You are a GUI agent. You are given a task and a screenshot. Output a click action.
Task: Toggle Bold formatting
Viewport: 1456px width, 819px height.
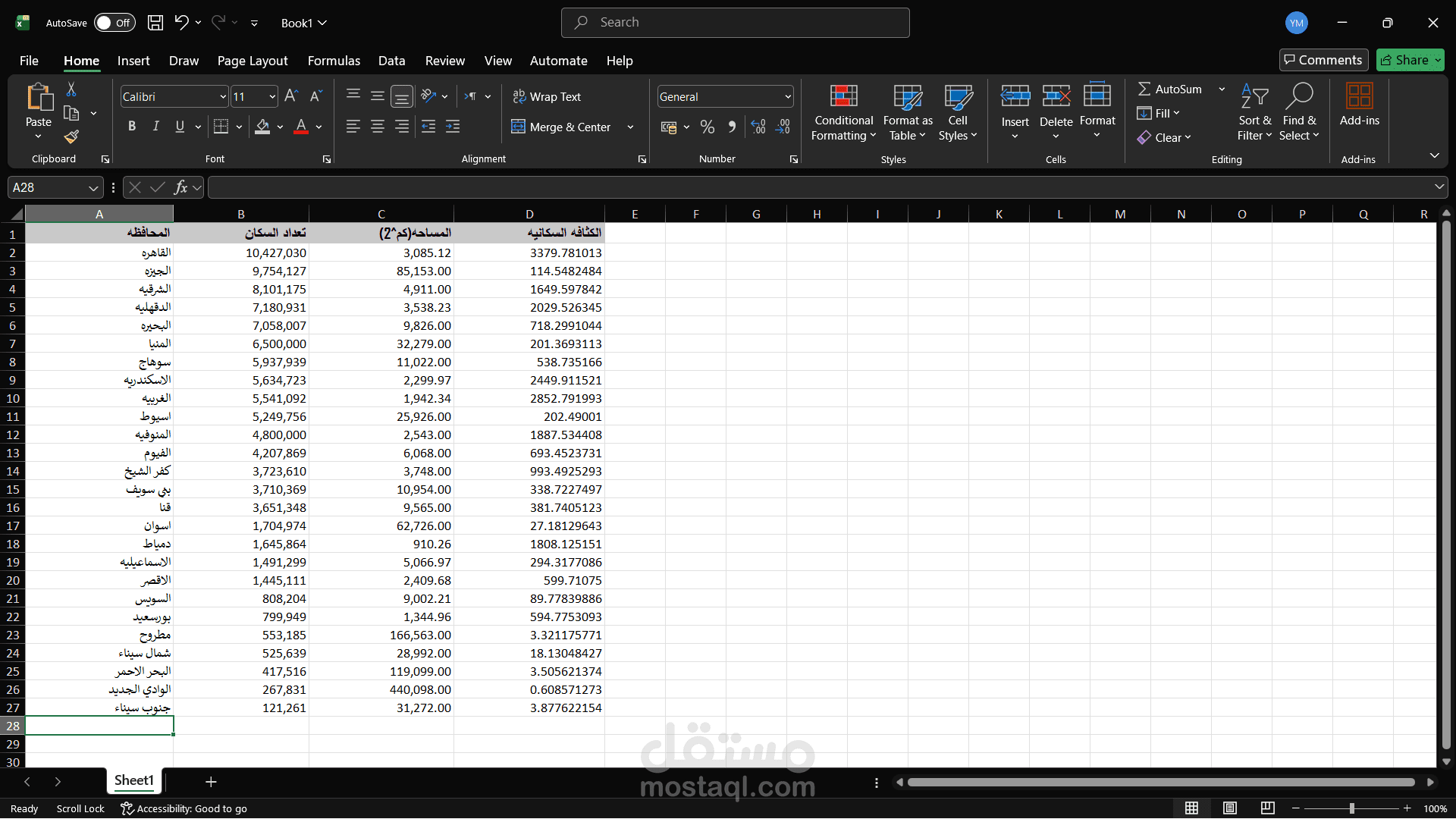(132, 127)
